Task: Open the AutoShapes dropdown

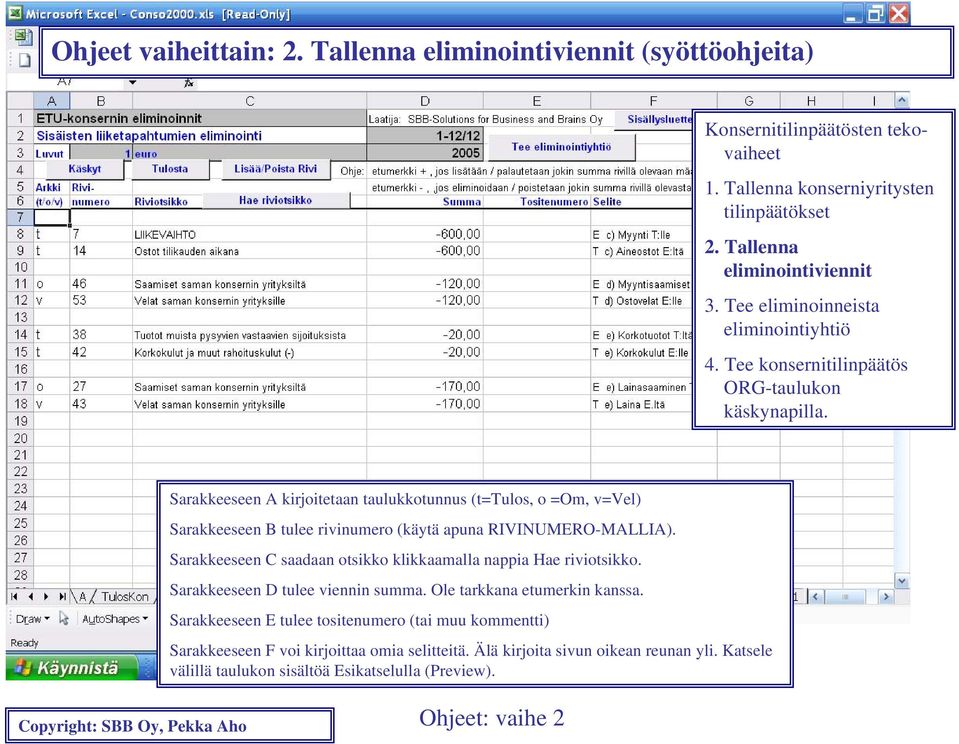Action: click(x=115, y=619)
